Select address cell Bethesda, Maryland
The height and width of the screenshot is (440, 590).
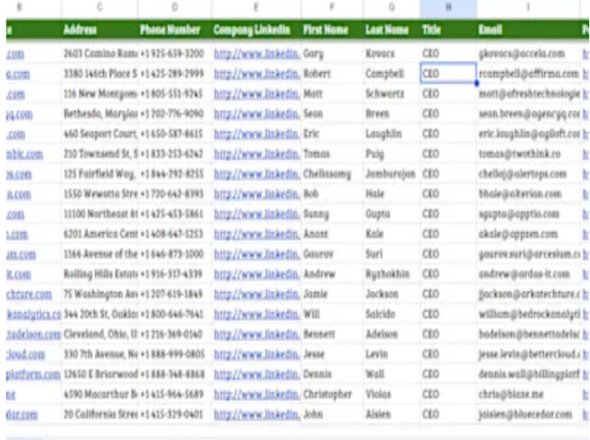(99, 114)
